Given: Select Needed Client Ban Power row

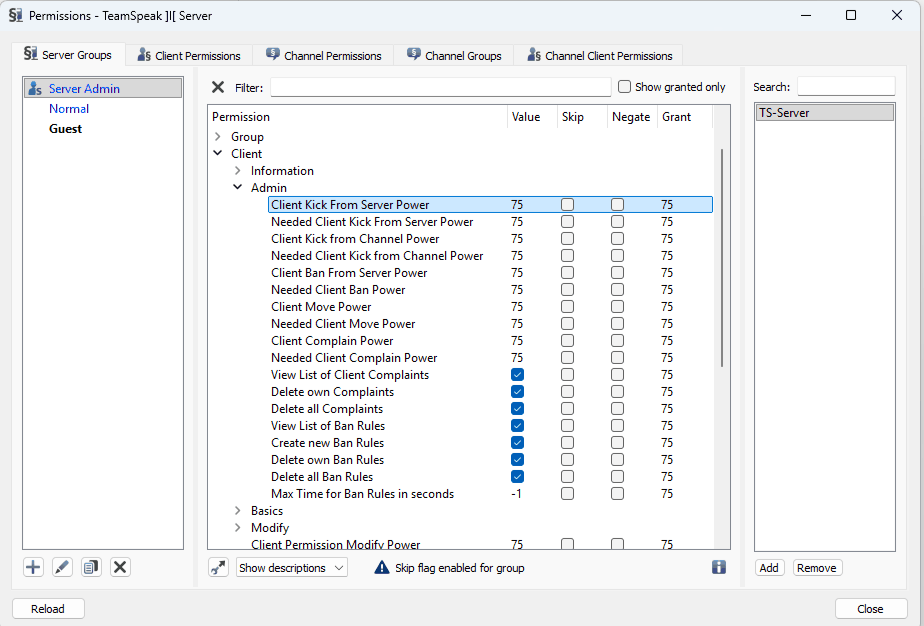Looking at the screenshot, I should [490, 289].
